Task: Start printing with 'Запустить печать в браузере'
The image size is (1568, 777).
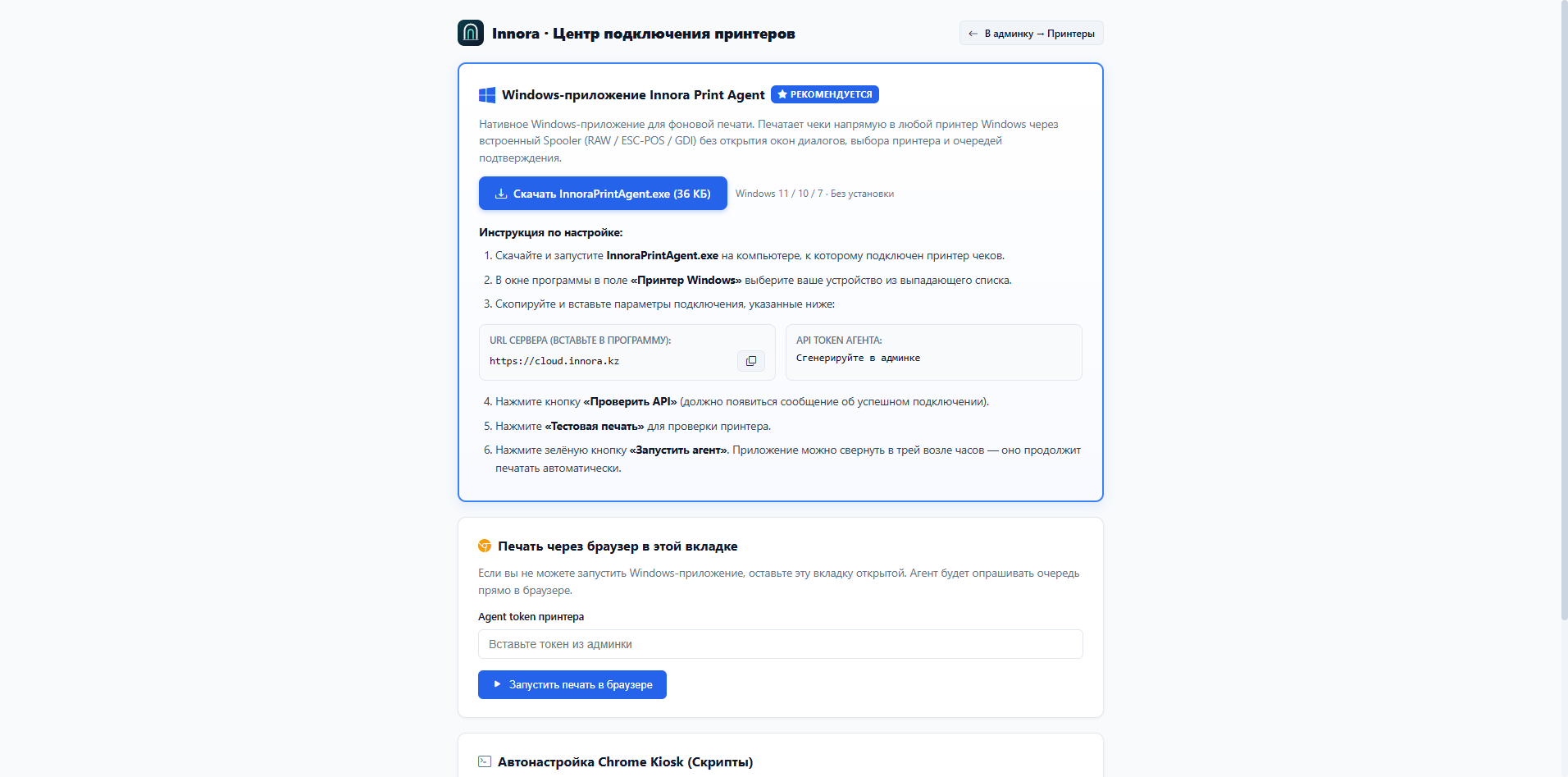Action: 572,684
